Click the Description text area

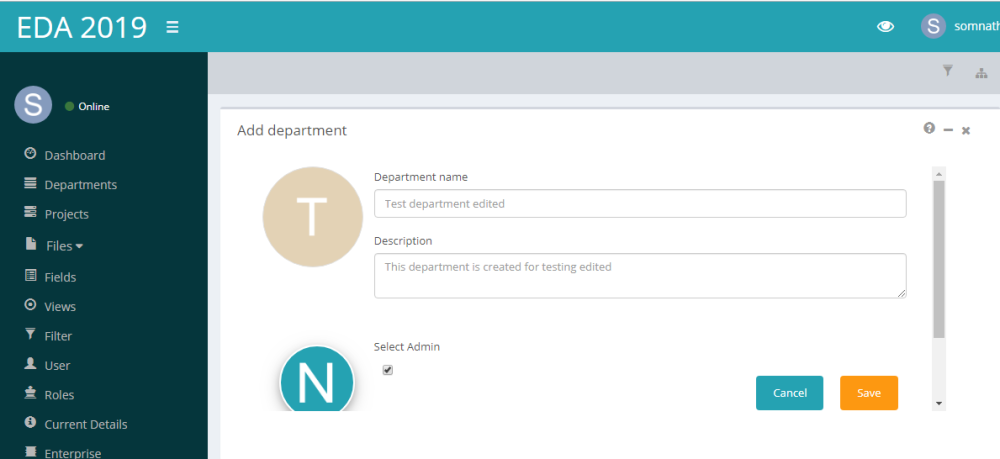click(x=640, y=275)
